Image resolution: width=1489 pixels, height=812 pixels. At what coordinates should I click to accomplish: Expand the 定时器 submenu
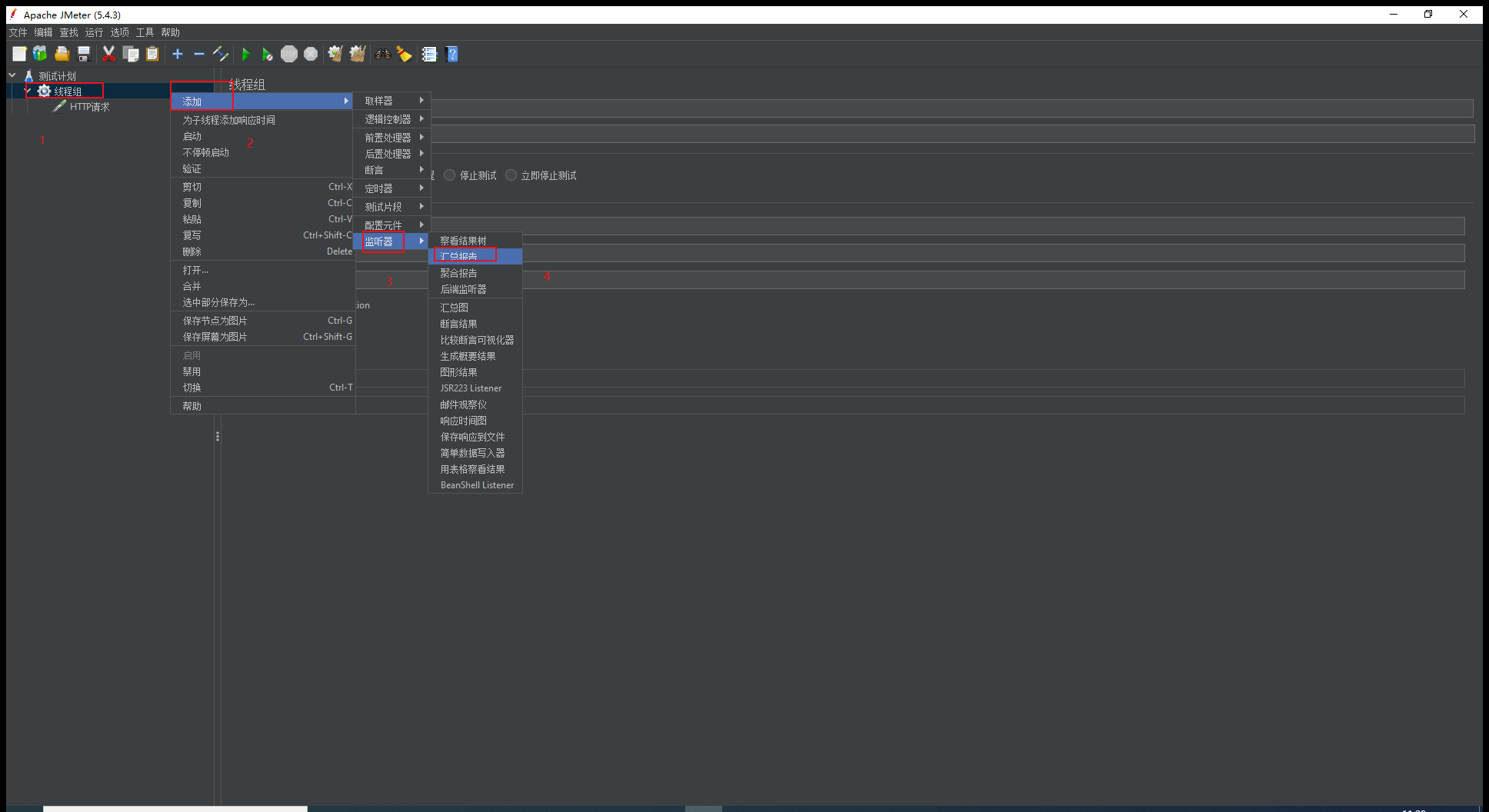click(391, 188)
